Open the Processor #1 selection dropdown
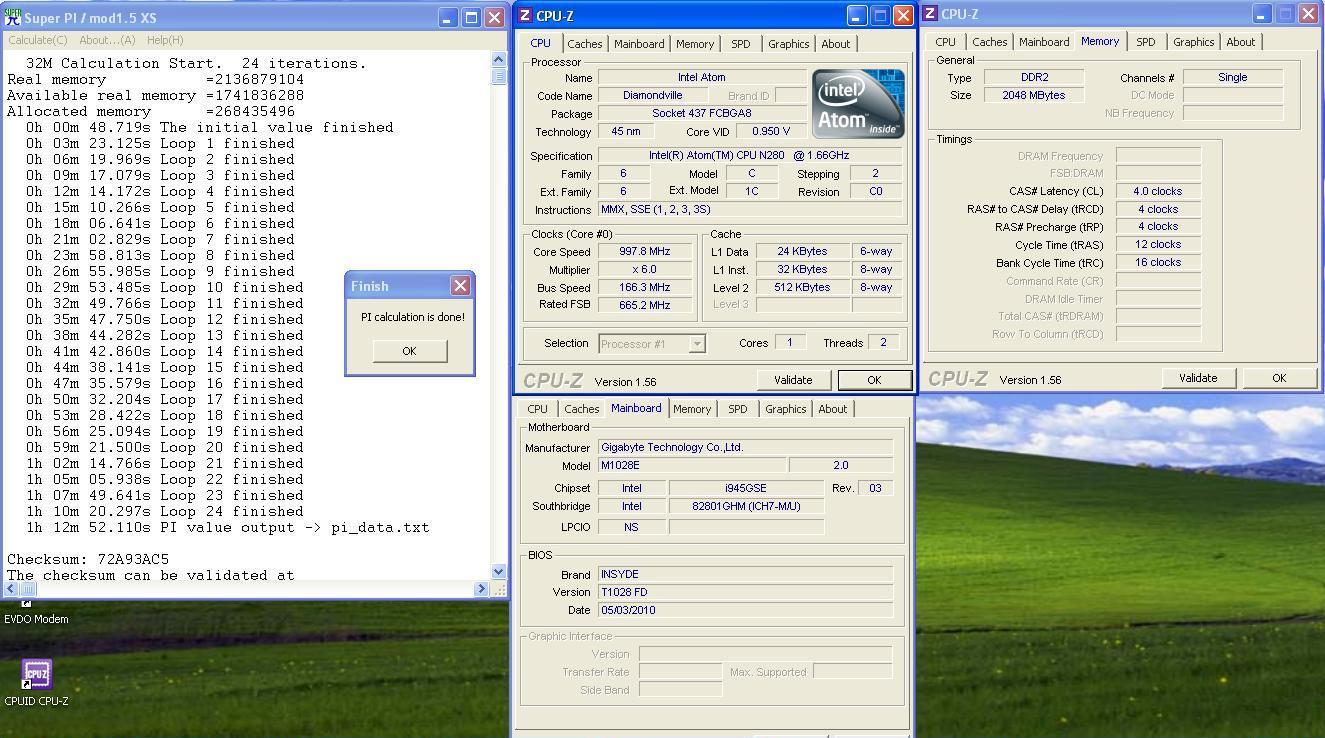The height and width of the screenshot is (738, 1325). click(697, 344)
